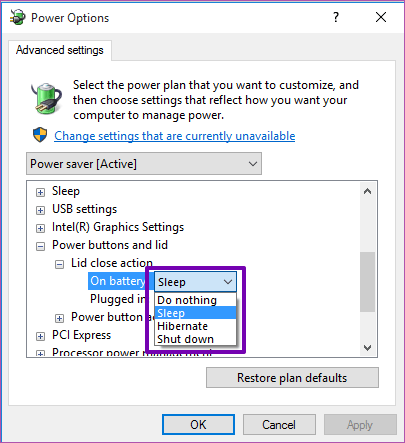Expand the PCI Express node

(x=40, y=336)
